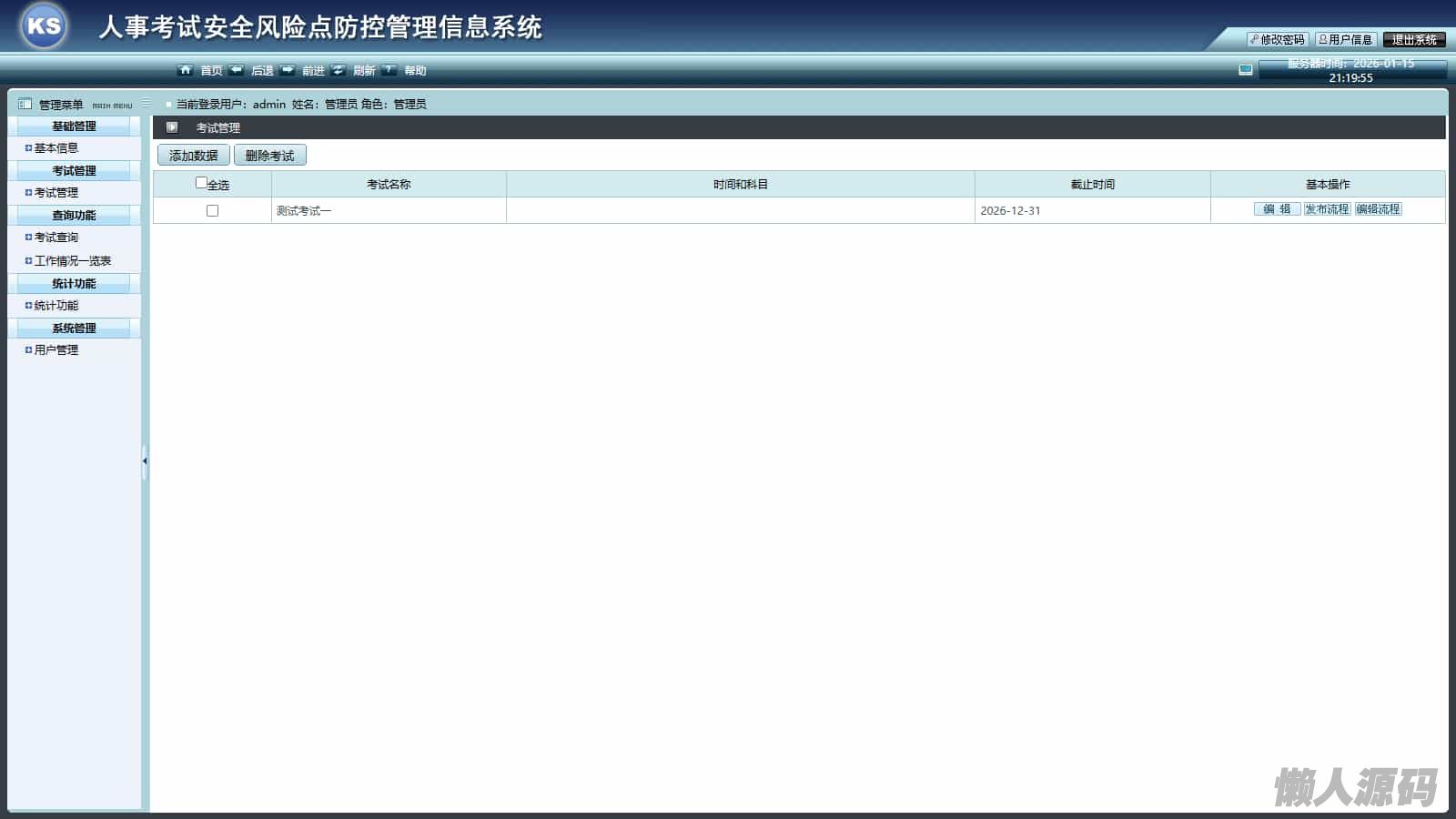Image resolution: width=1456 pixels, height=819 pixels.
Task: Click the forward arrow icon beside 前进
Action: click(x=288, y=70)
